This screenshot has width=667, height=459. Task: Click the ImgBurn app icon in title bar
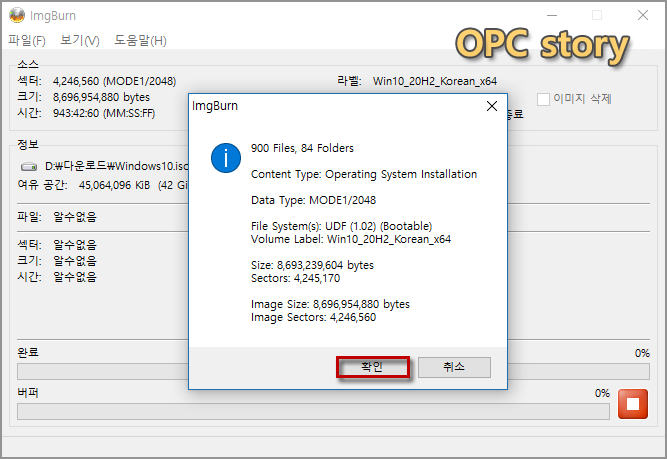[x=17, y=15]
